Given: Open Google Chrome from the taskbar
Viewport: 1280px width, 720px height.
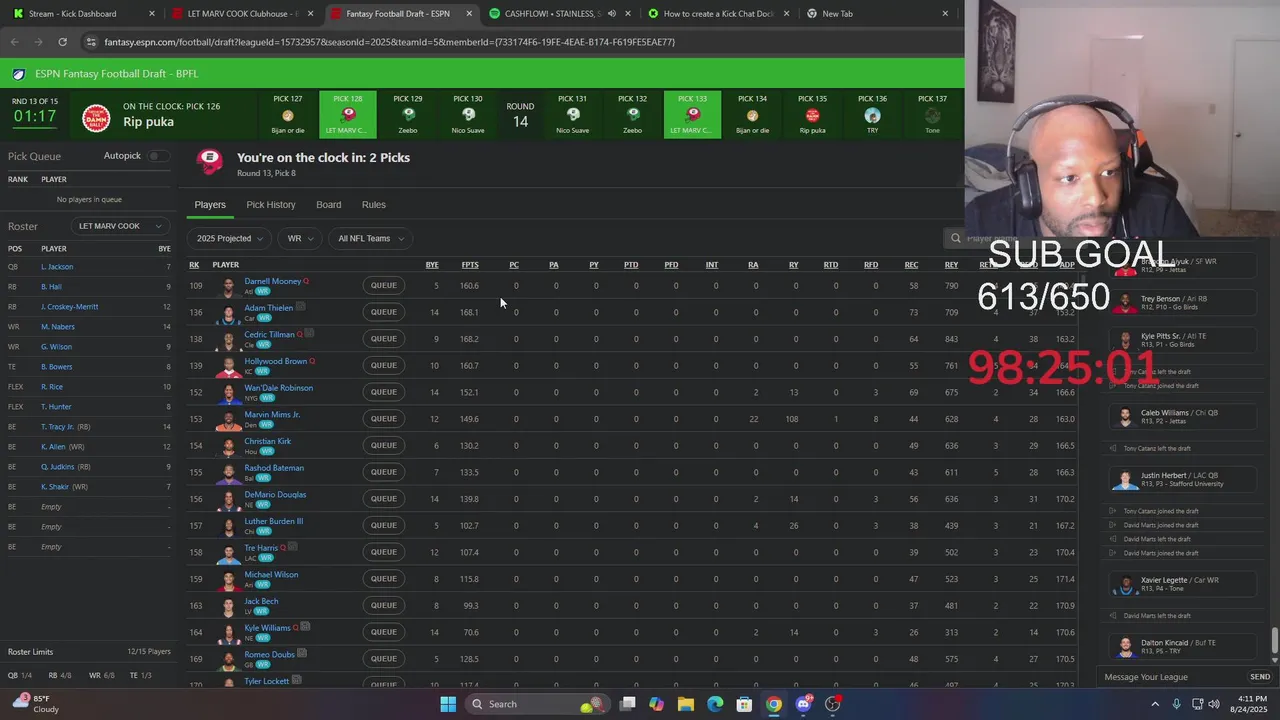Looking at the screenshot, I should [774, 704].
